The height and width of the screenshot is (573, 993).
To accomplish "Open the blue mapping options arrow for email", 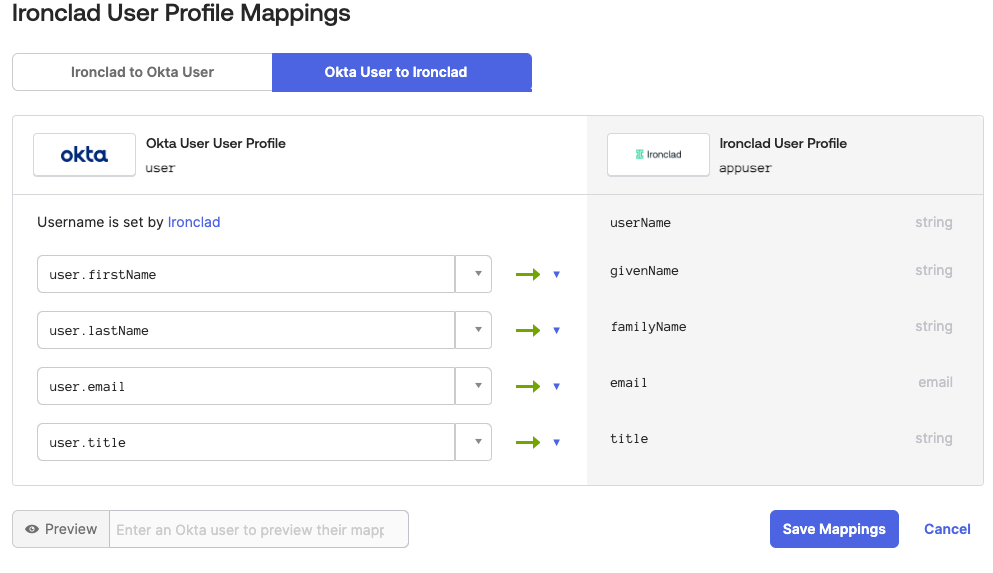I will [x=557, y=386].
